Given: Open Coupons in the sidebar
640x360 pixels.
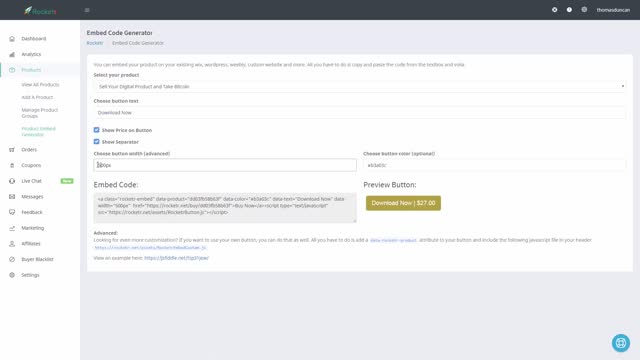Looking at the screenshot, I should coord(31,165).
